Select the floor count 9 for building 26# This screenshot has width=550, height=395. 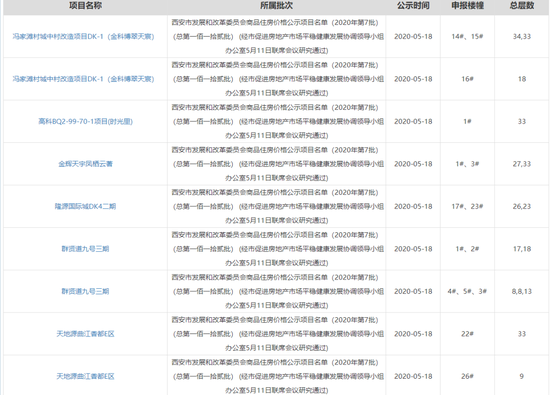[x=522, y=376]
